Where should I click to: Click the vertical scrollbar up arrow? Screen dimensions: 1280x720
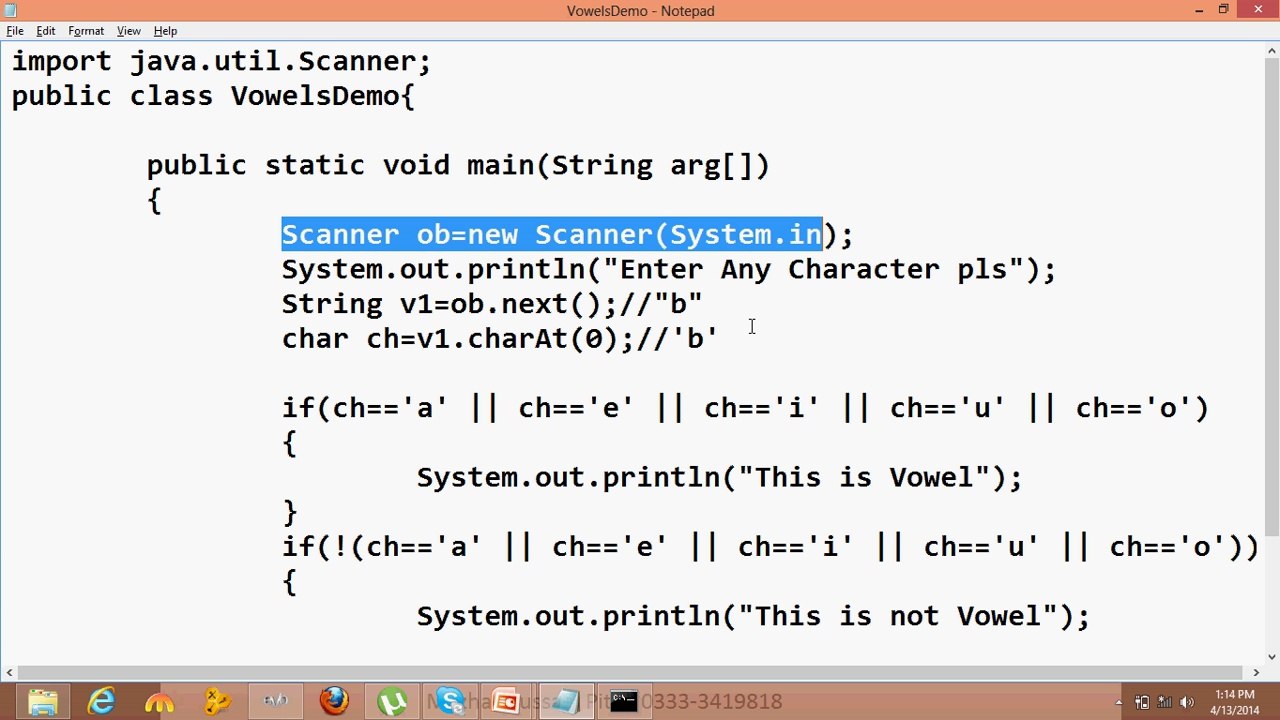tap(1272, 52)
